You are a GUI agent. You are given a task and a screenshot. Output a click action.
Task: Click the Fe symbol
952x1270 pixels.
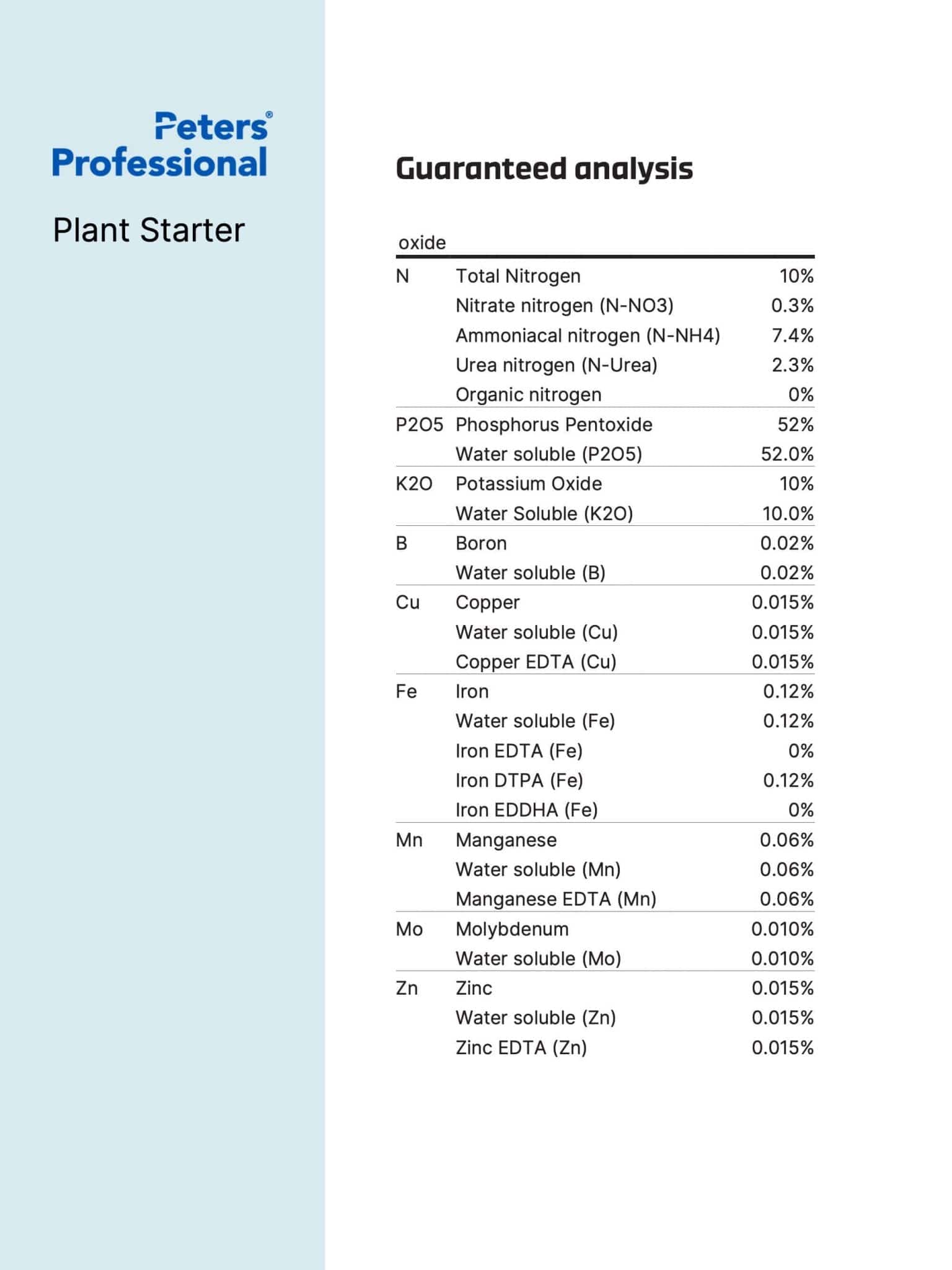click(x=407, y=691)
